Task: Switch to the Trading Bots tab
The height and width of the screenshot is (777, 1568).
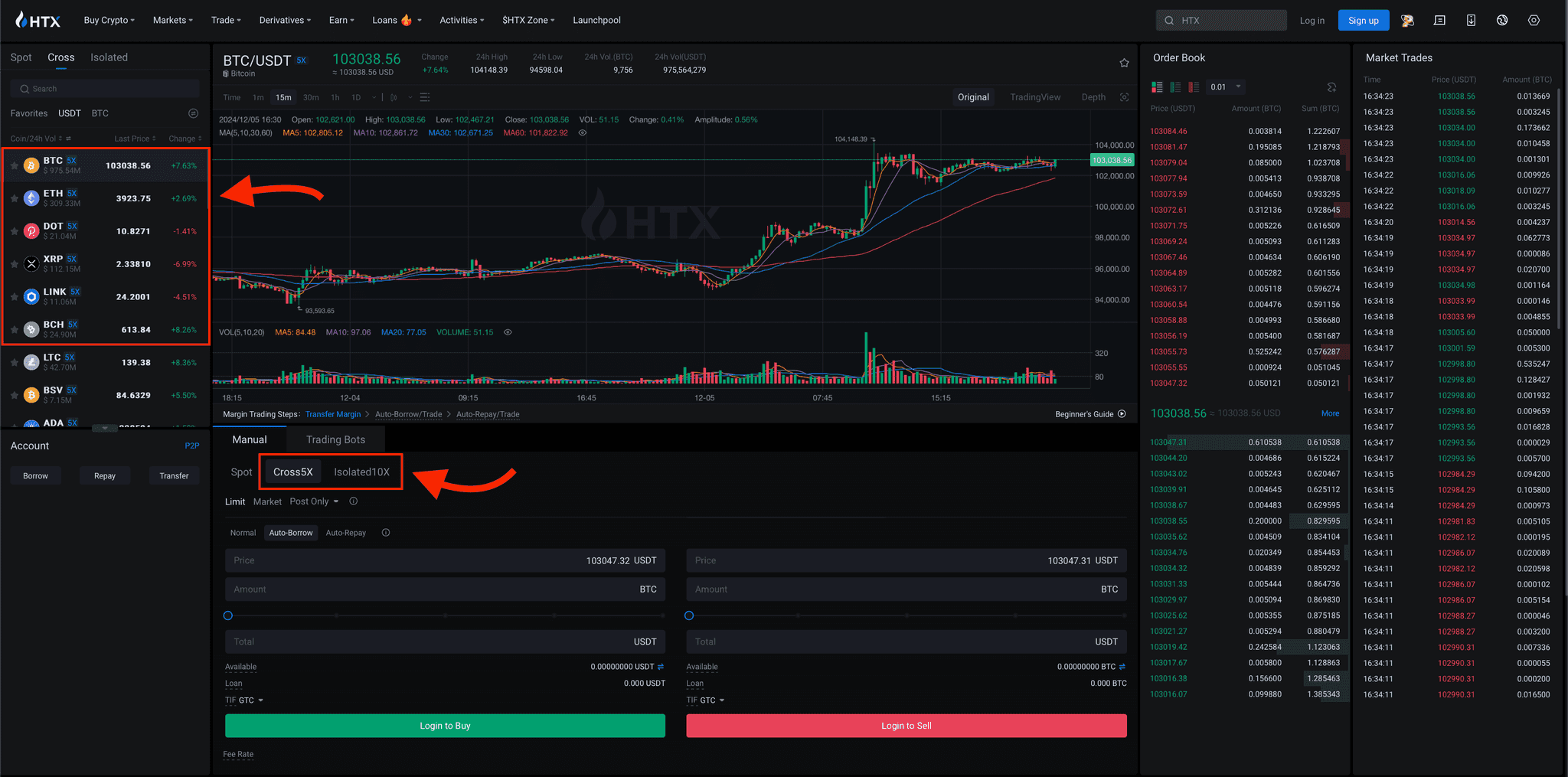Action: click(335, 439)
